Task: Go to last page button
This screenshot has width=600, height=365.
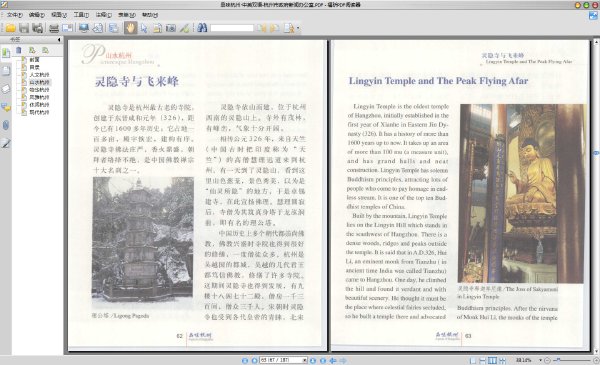Action: pyautogui.click(x=323, y=360)
